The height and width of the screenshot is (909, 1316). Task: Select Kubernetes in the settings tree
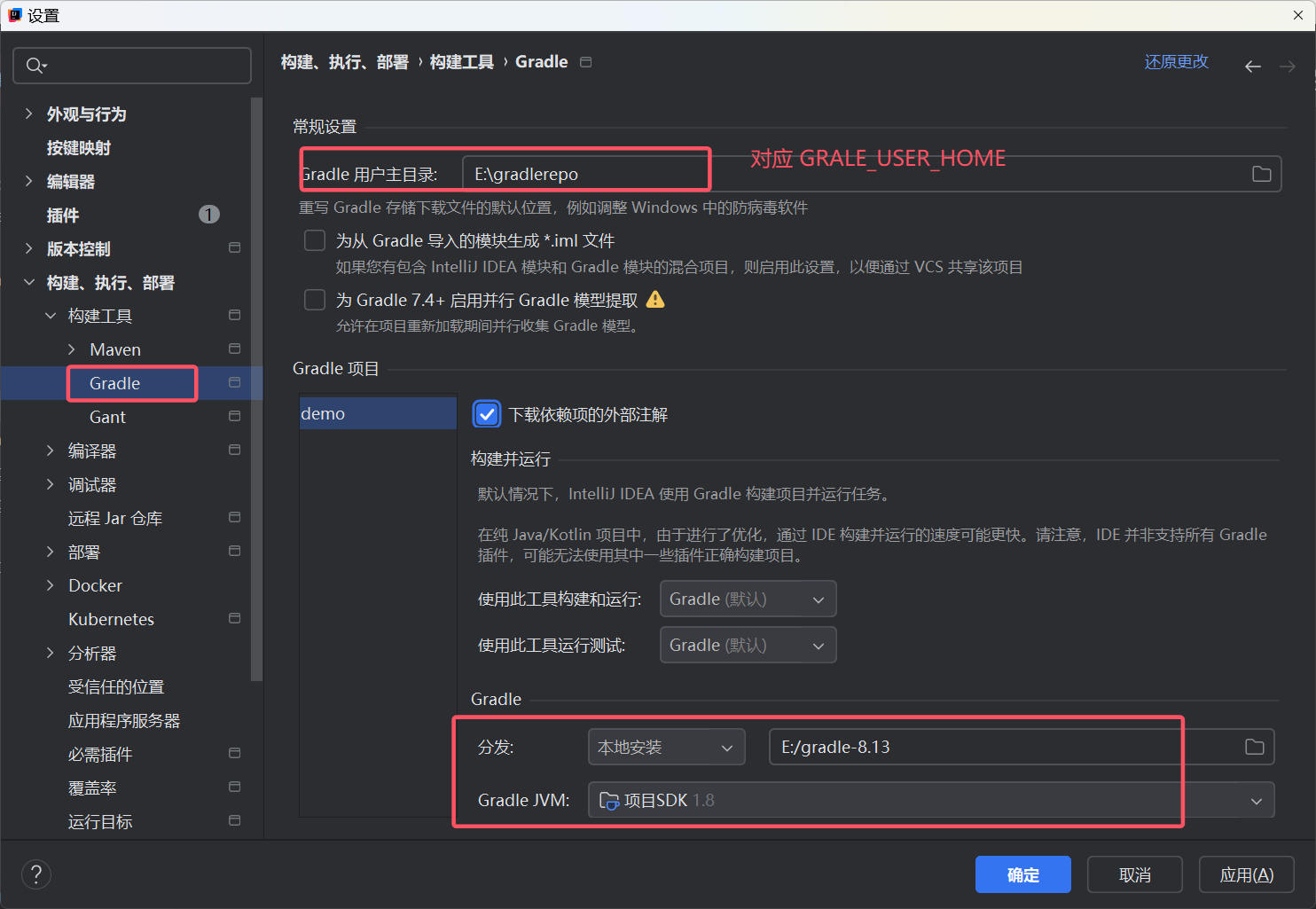[x=111, y=619]
